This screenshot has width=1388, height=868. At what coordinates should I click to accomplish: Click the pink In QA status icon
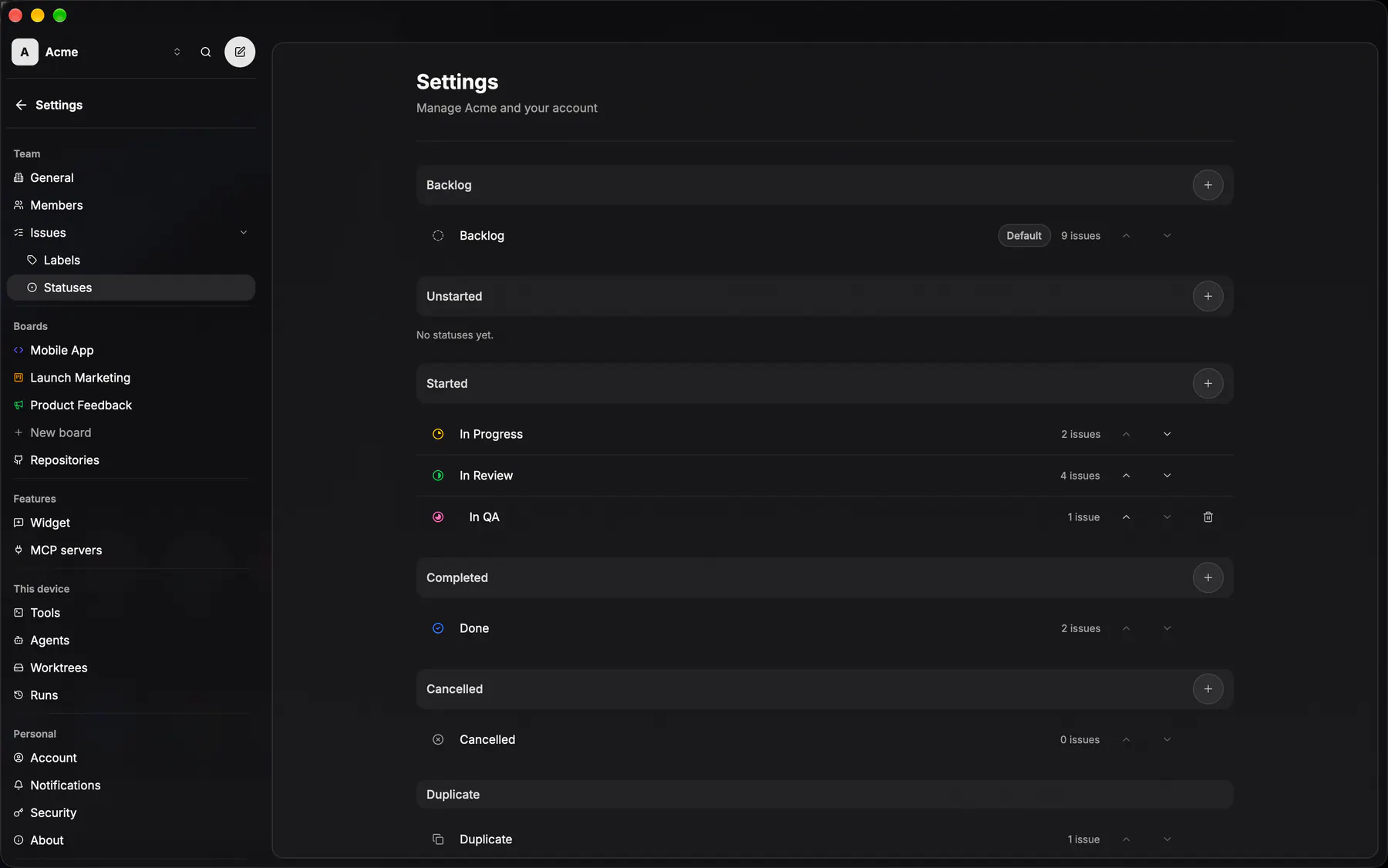(x=438, y=516)
